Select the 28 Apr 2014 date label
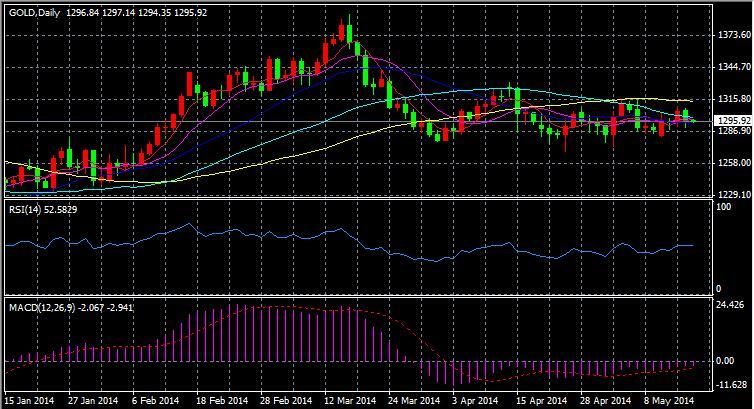754x409 pixels. pyautogui.click(x=609, y=400)
